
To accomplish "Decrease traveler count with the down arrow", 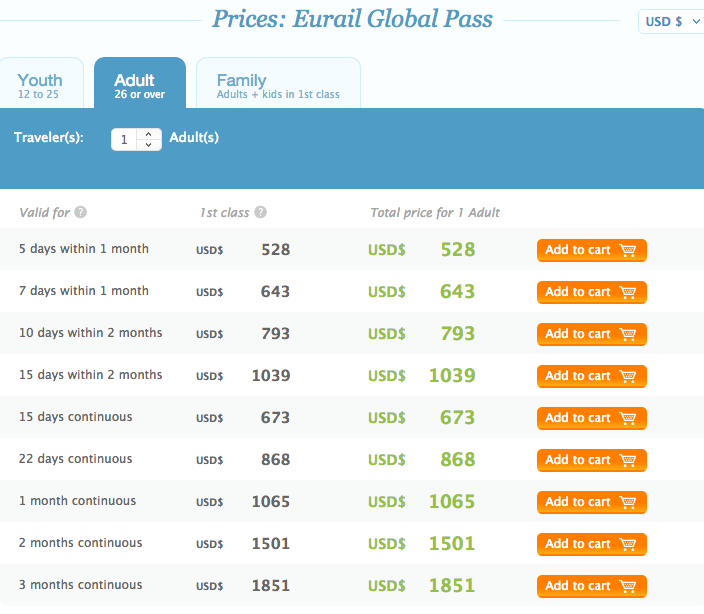I will click(x=149, y=145).
